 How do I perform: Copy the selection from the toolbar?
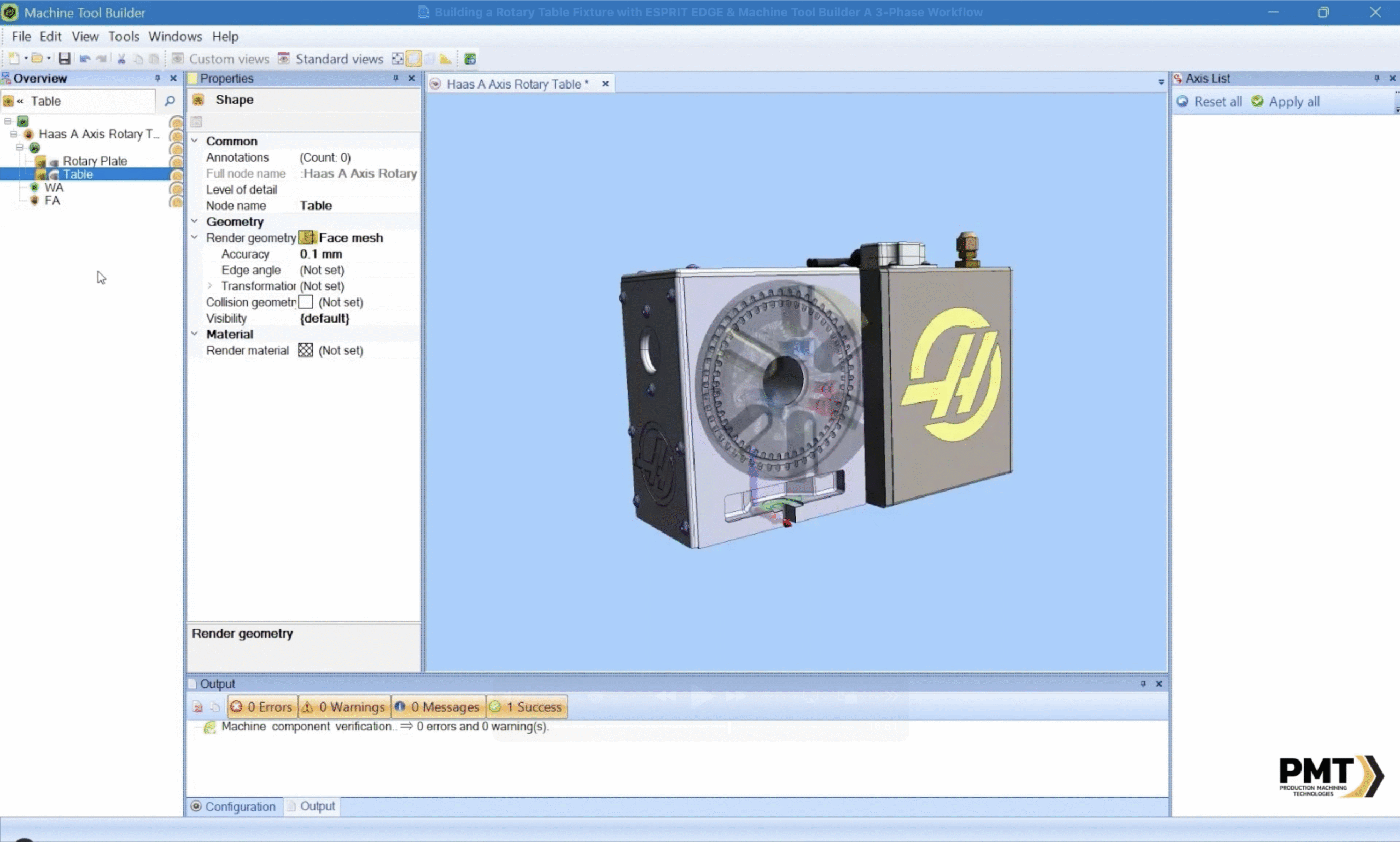pos(138,59)
